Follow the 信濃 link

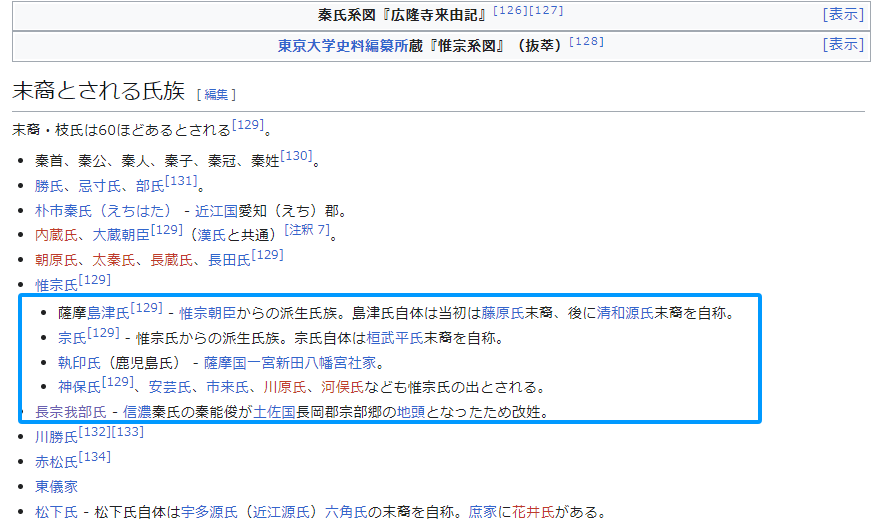tap(137, 412)
